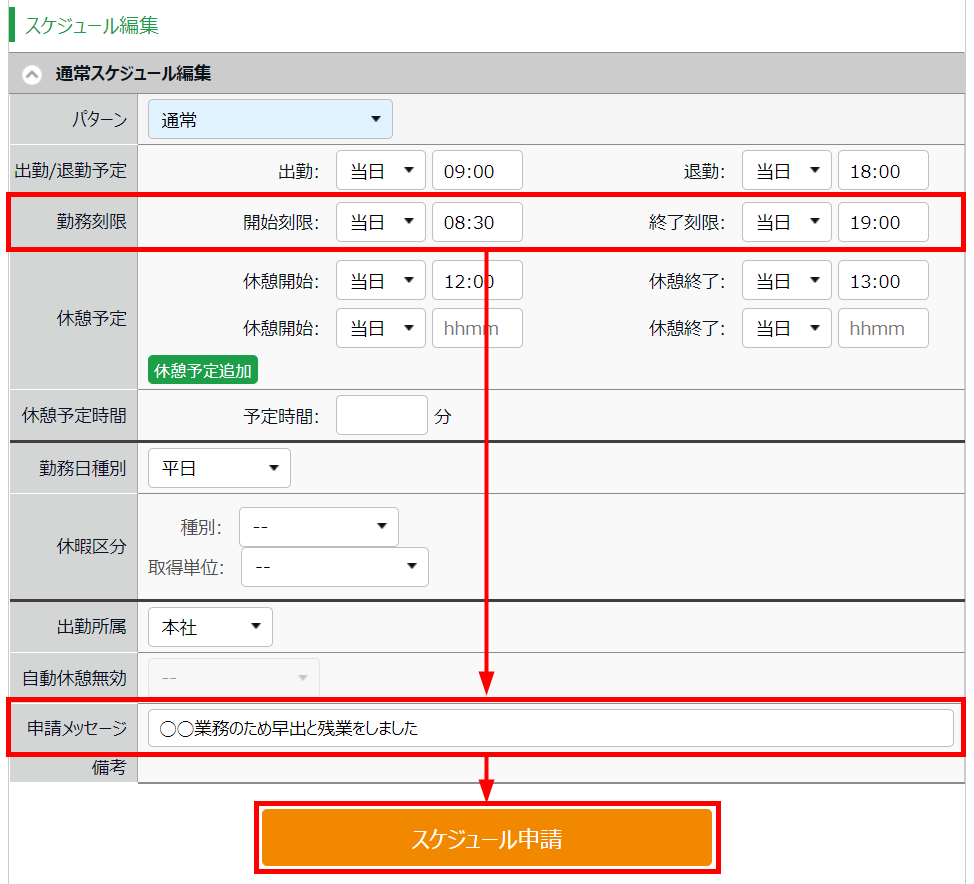Open first 休憩開始 day dropdown
The width and height of the screenshot is (974, 884).
click(381, 280)
